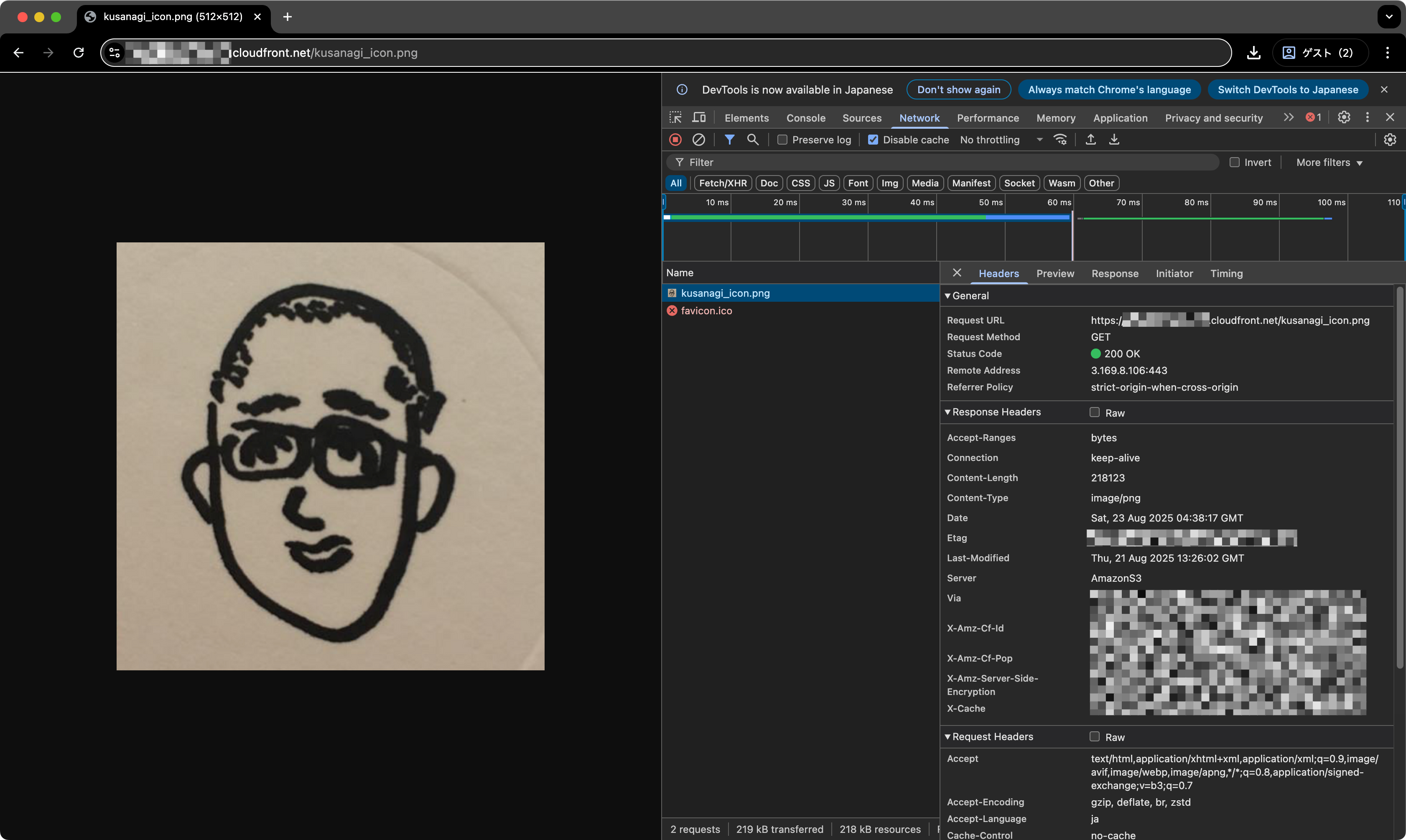Image resolution: width=1406 pixels, height=840 pixels.
Task: Enable Preserve log checkbox
Action: [782, 139]
